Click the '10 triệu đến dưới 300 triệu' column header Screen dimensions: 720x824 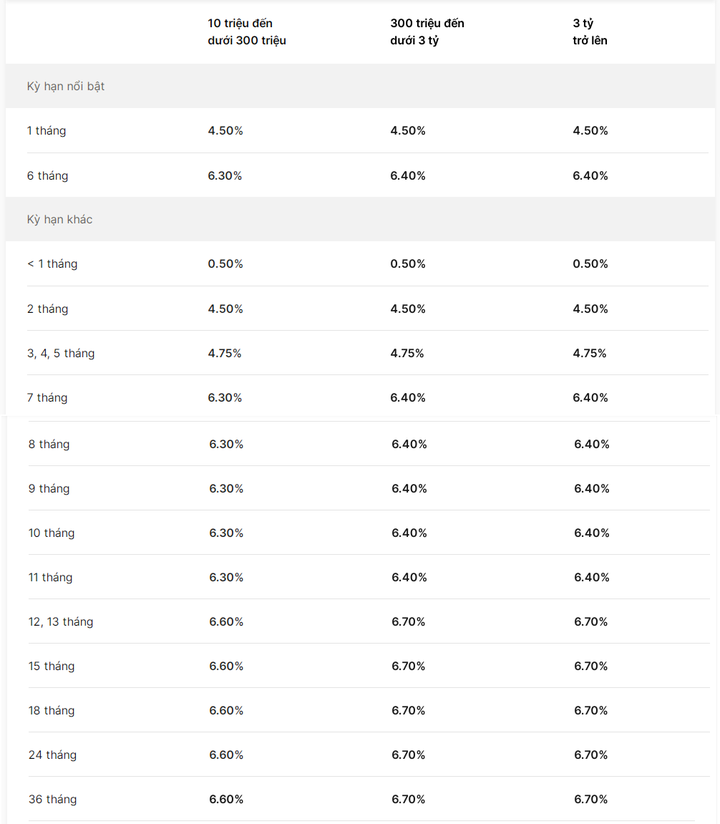click(x=246, y=32)
